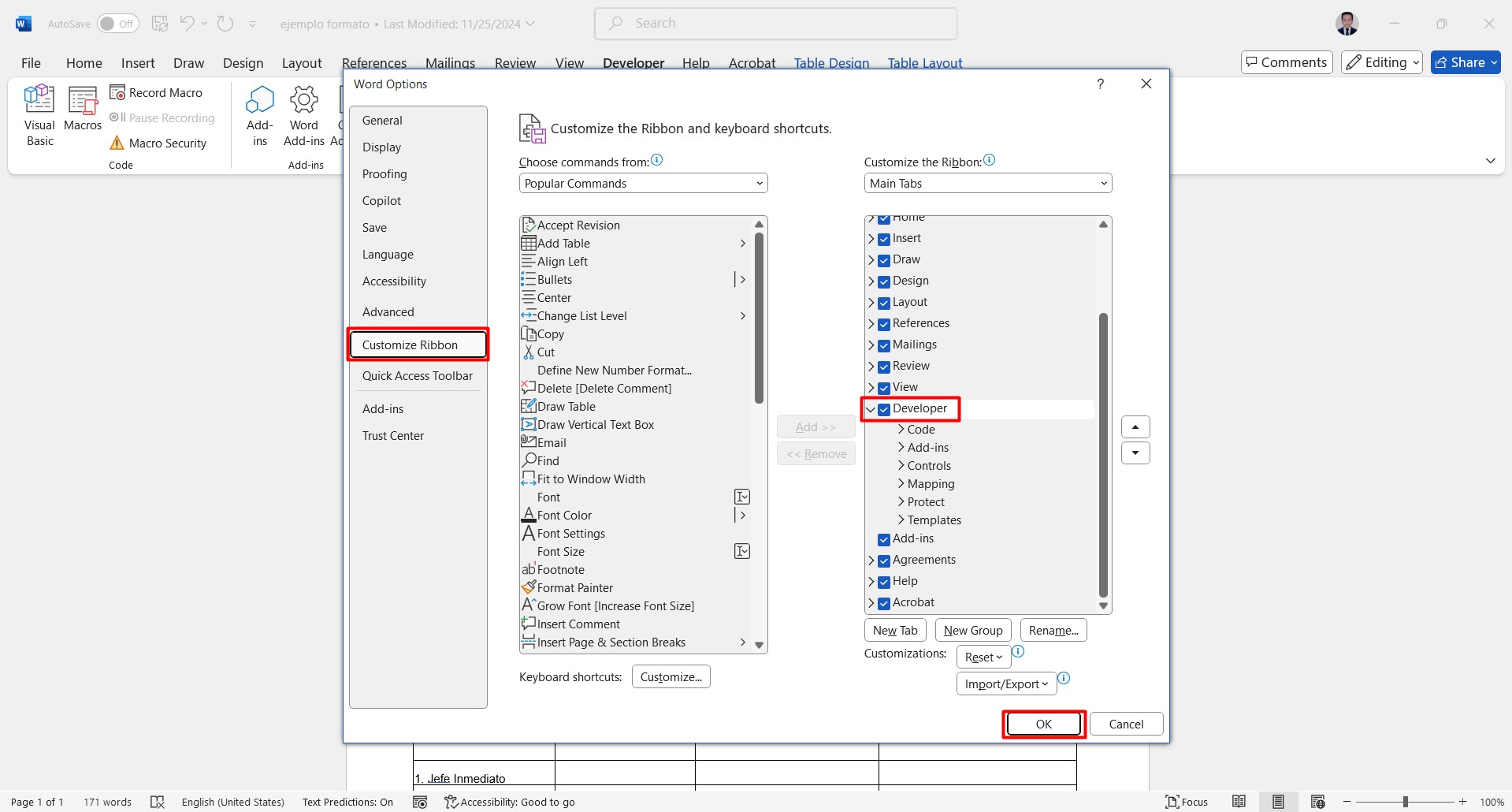
Task: Open Macro Security warning icon
Action: click(117, 143)
